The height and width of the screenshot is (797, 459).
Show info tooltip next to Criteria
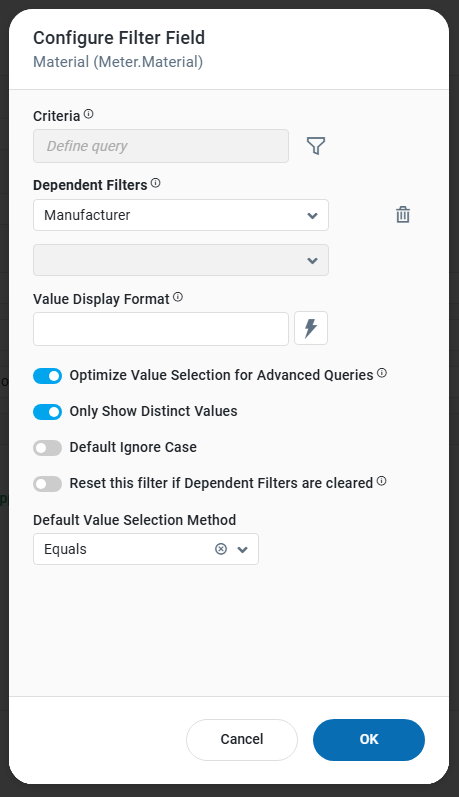tap(88, 114)
